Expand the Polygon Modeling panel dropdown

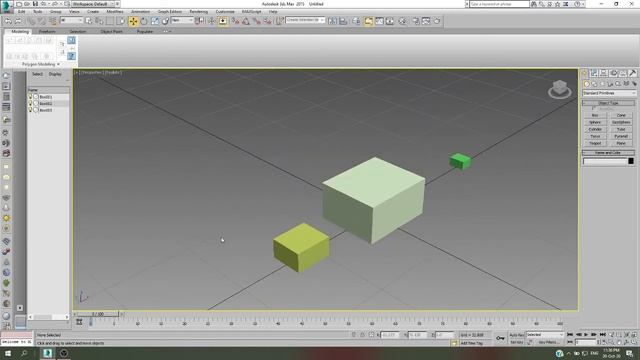click(x=41, y=64)
